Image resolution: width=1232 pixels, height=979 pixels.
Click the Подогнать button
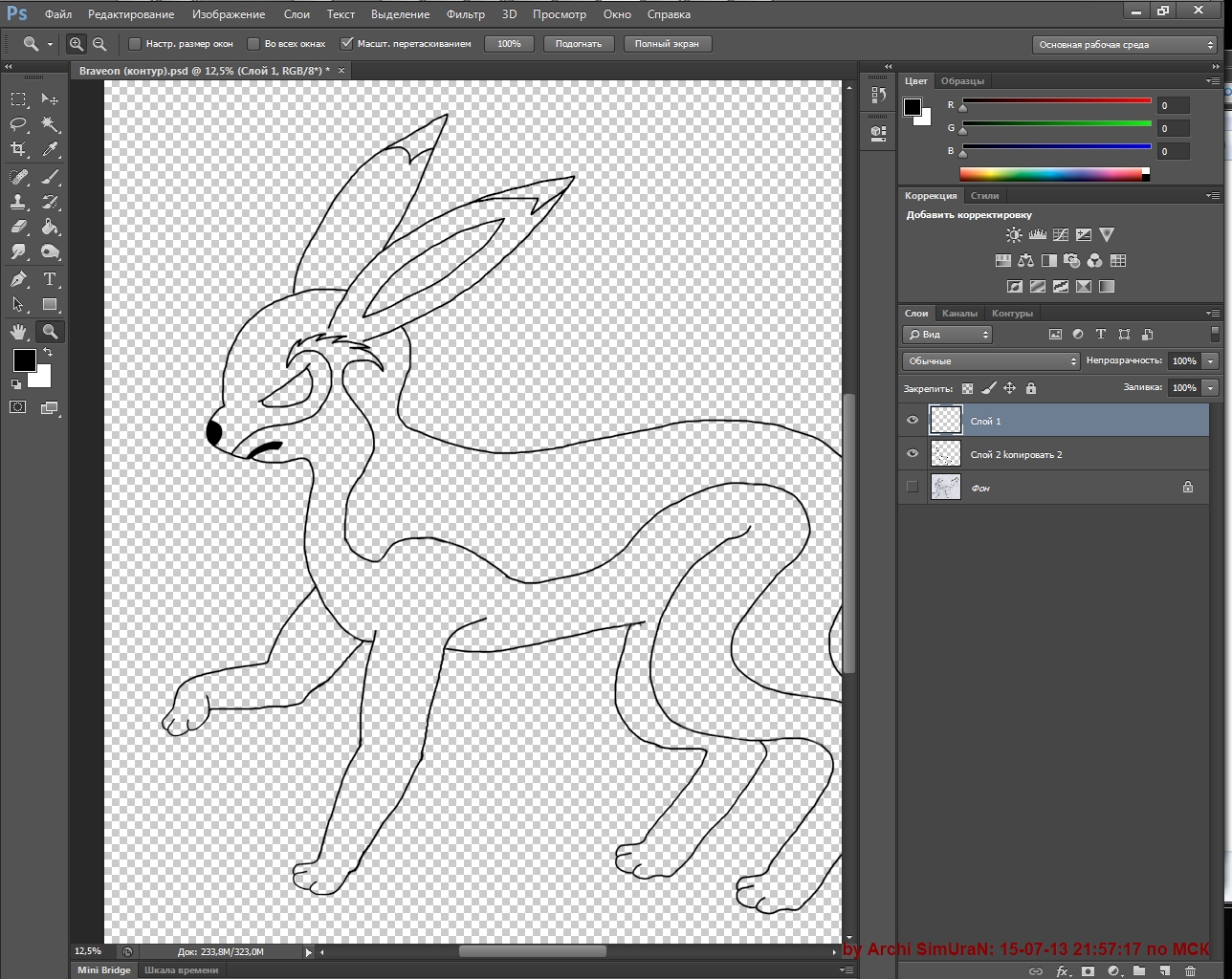click(x=579, y=44)
